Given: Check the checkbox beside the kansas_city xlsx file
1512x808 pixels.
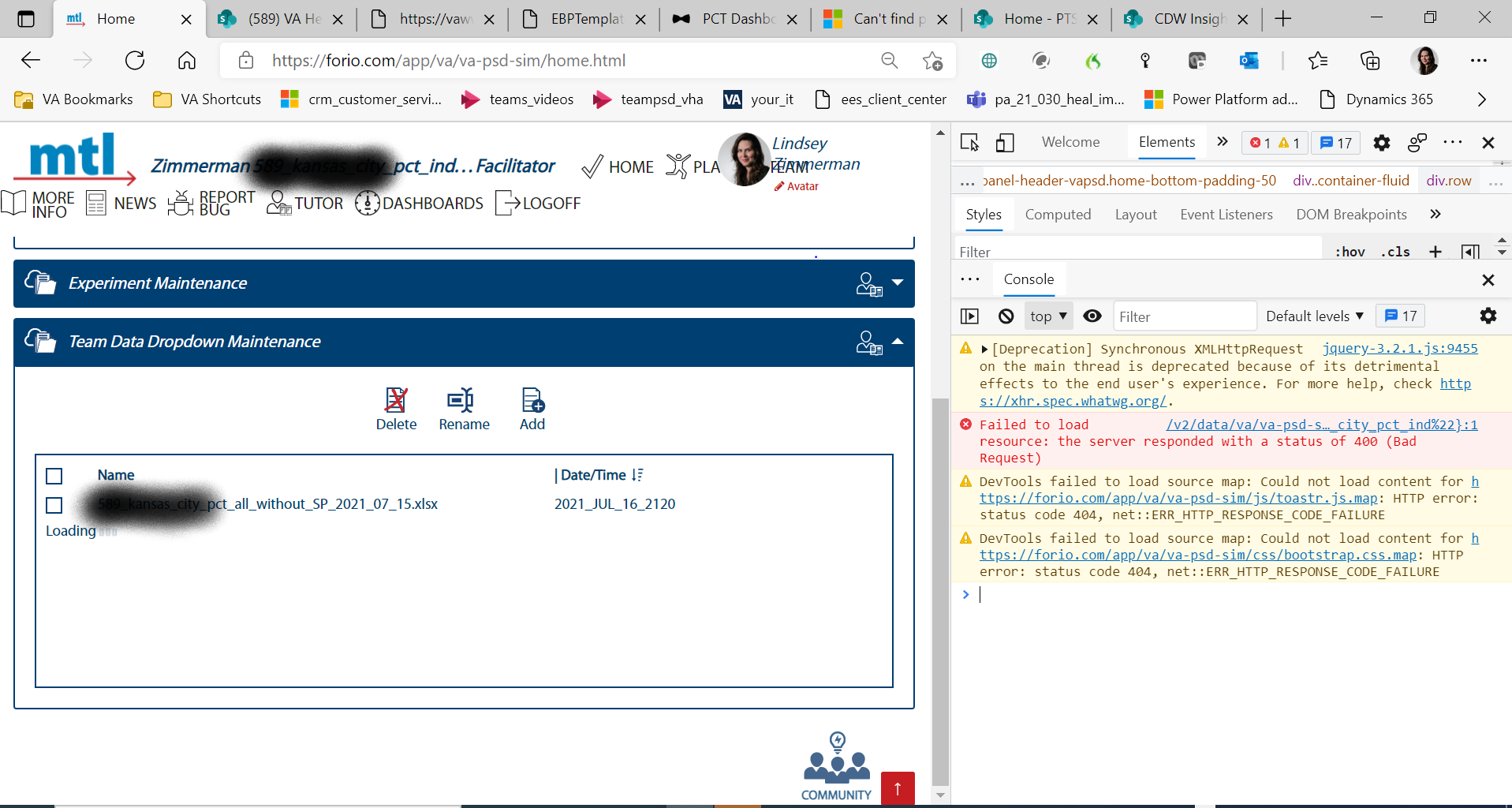Looking at the screenshot, I should [x=54, y=505].
